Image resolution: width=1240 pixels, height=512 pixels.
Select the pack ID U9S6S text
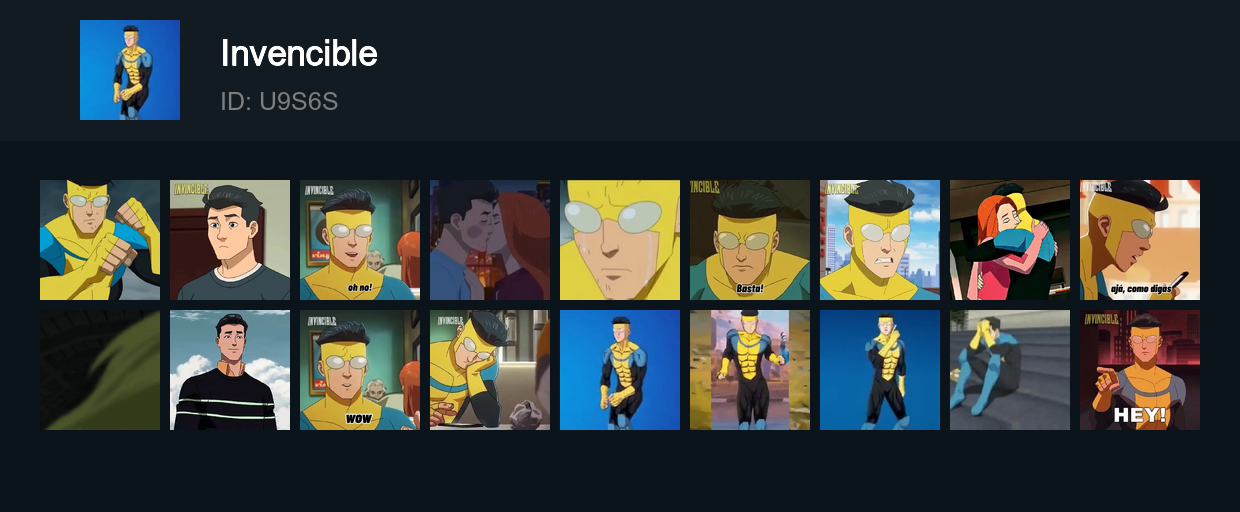point(279,102)
